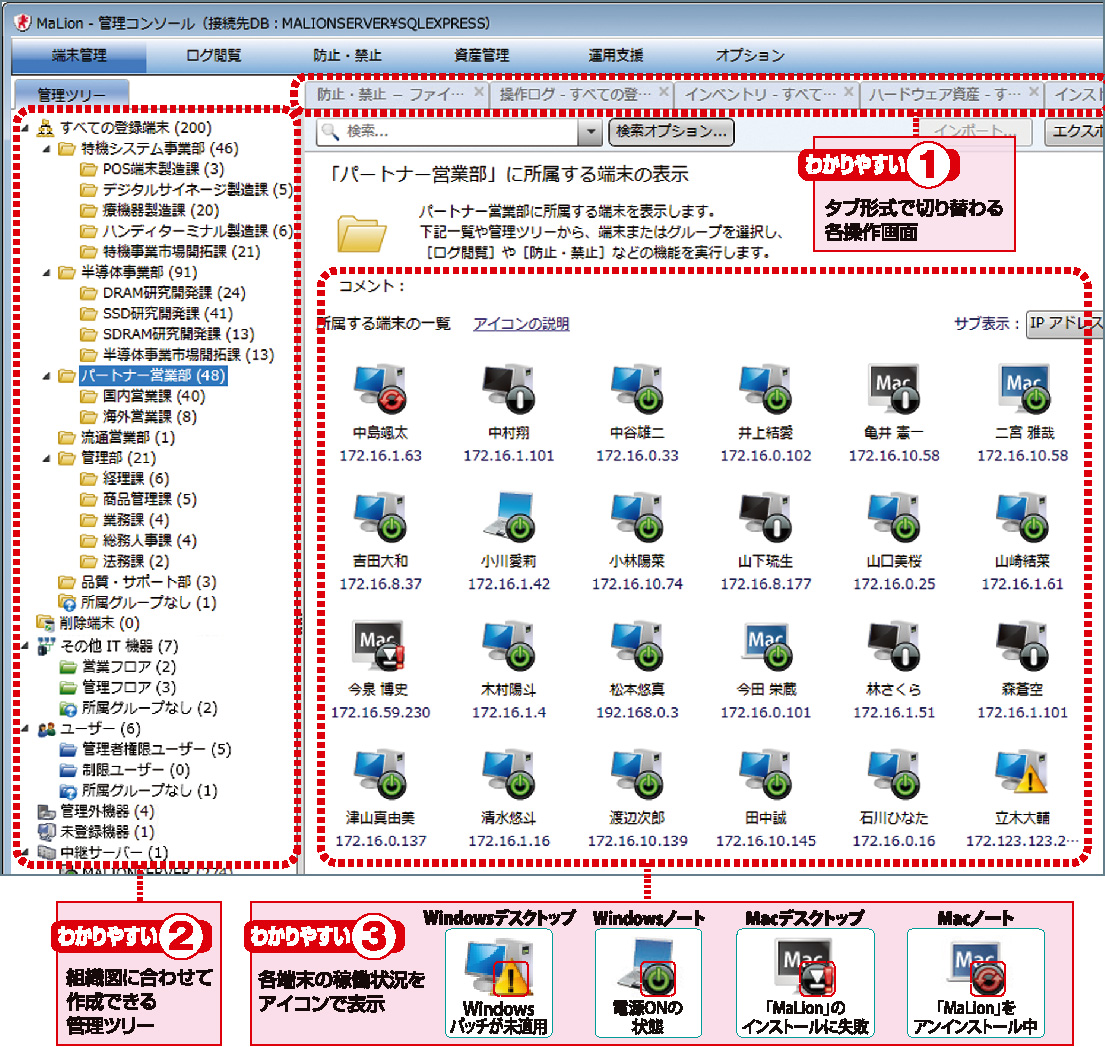Viewport: 1105px width, 1047px height.
Task: Open the 端末管理 menu
Action: (x=79, y=56)
